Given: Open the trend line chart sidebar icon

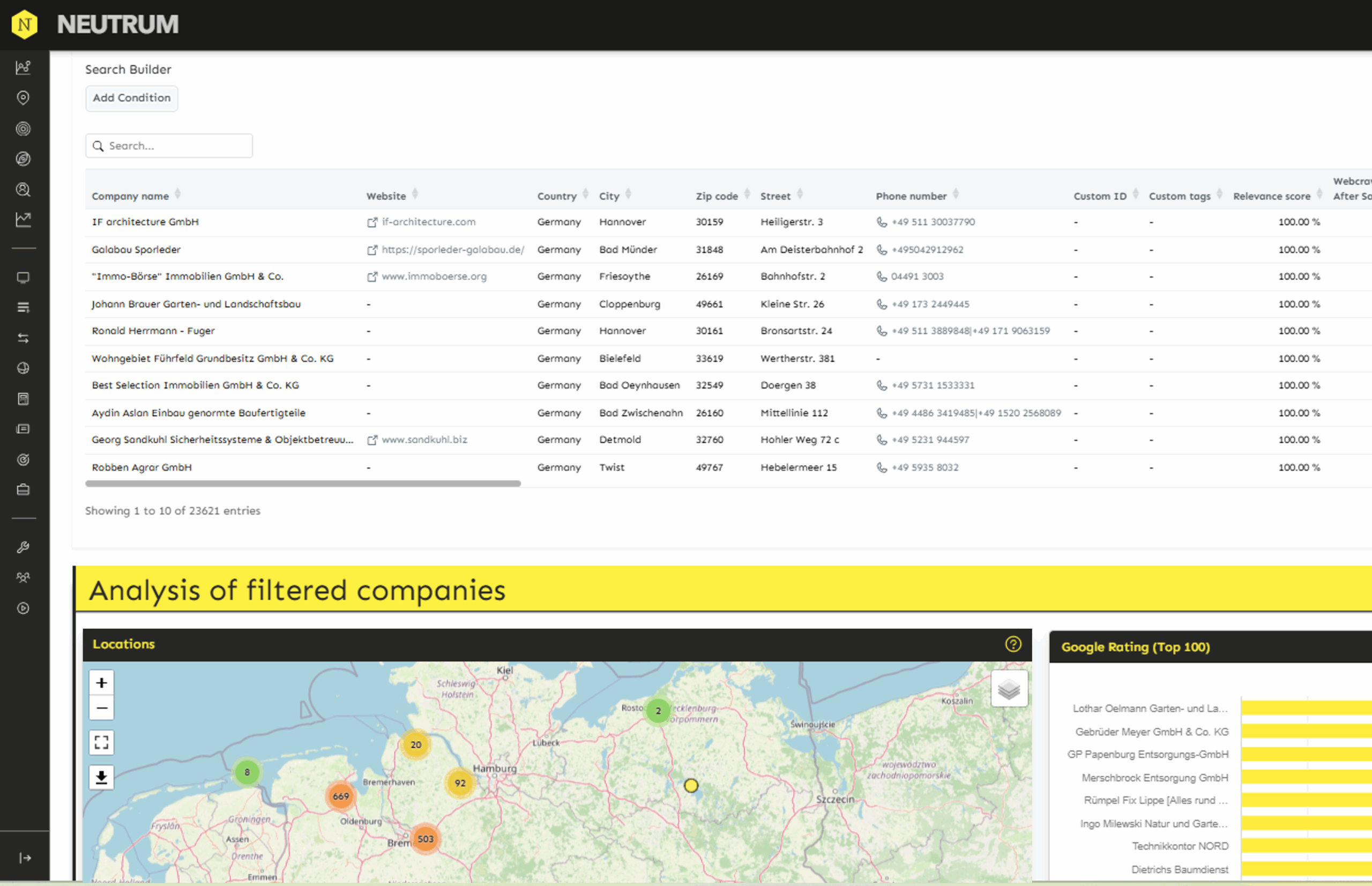Looking at the screenshot, I should click(x=23, y=219).
